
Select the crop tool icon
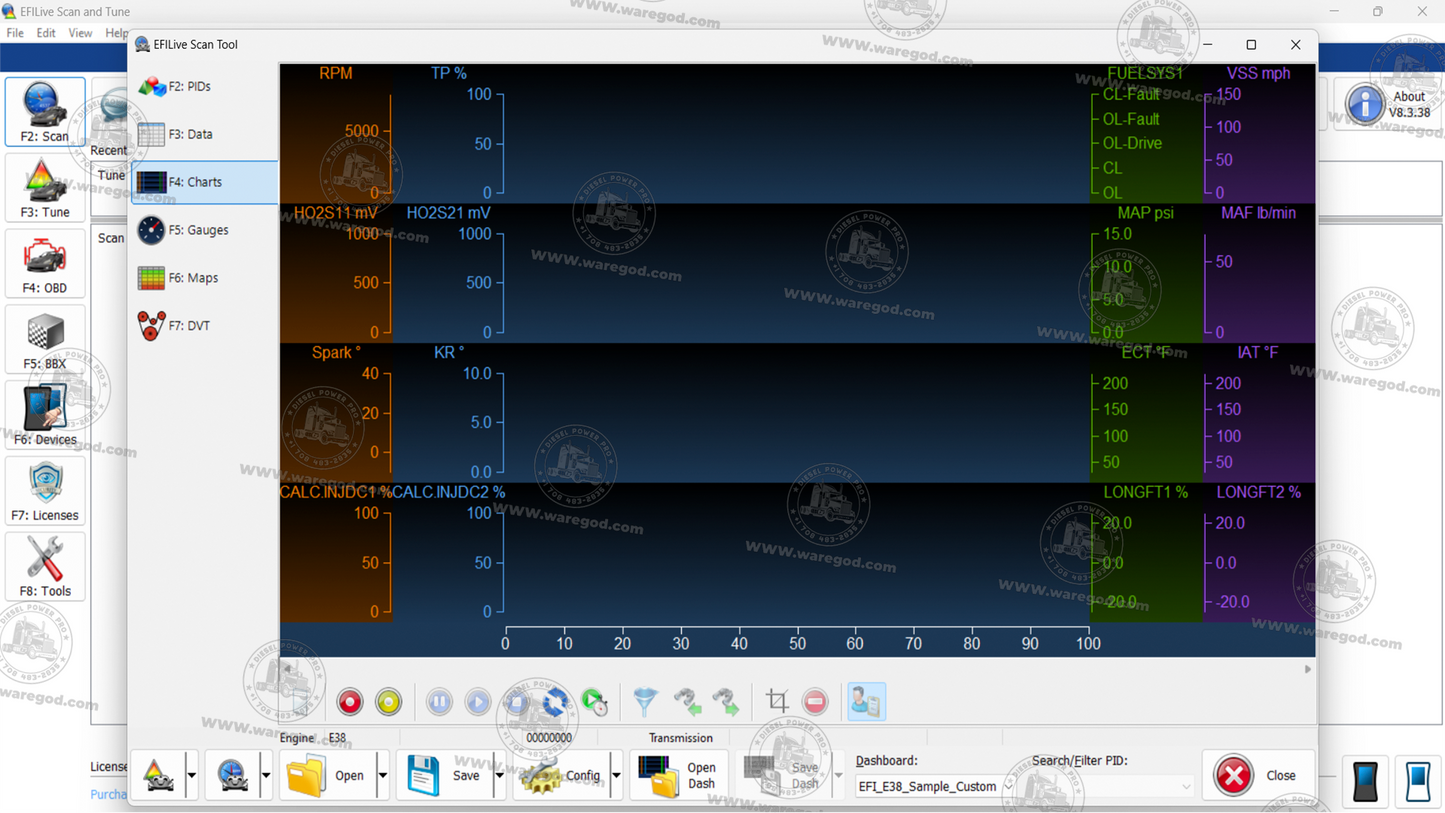point(777,702)
